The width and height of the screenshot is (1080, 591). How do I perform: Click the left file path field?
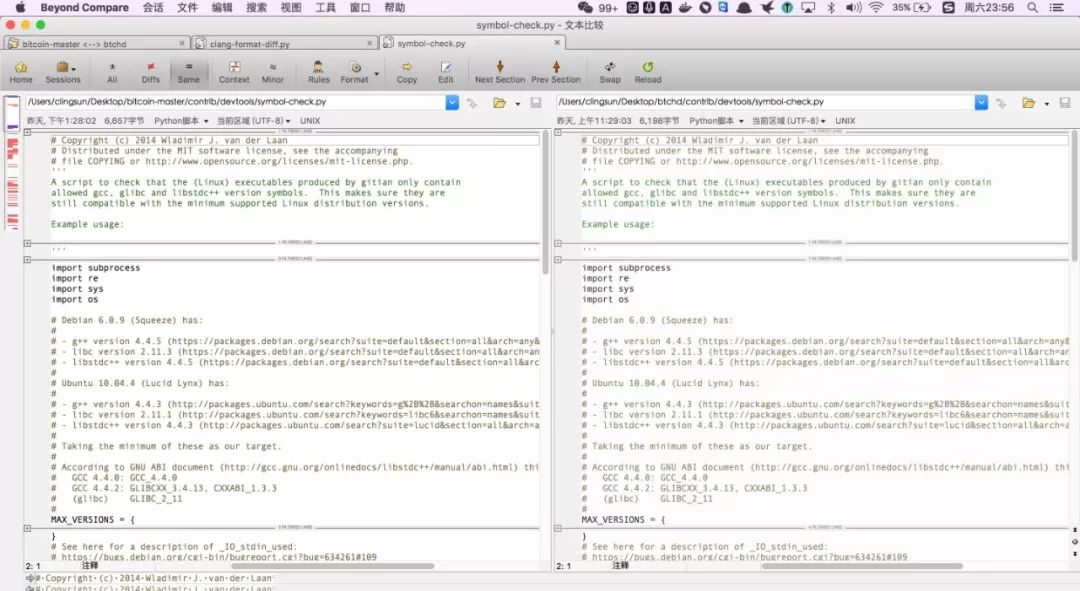click(236, 102)
